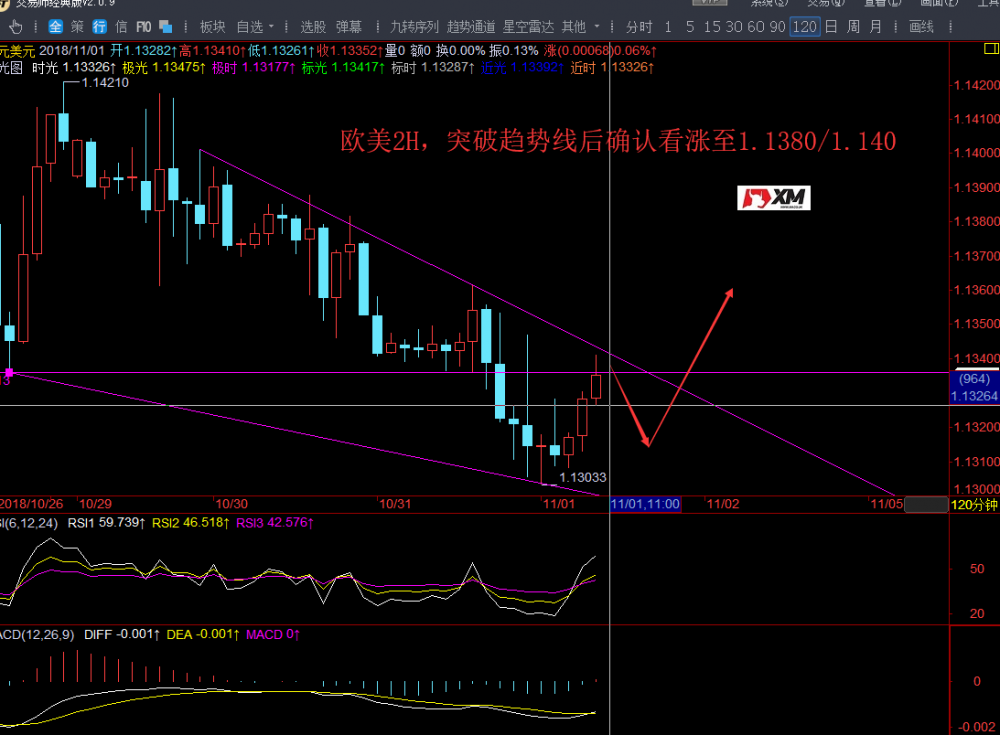Viewport: 1000px width, 735px height.
Task: Toggle 弹幕 bullet comments
Action: [349, 27]
